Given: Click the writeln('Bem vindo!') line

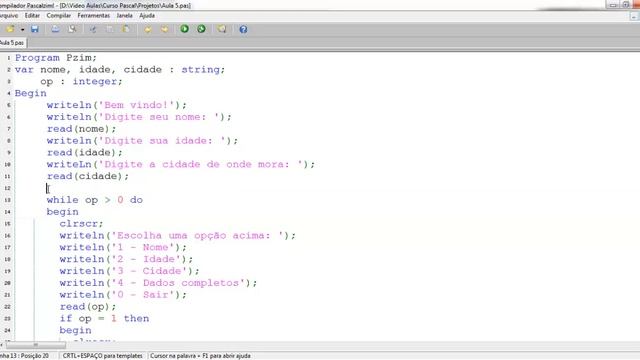Looking at the screenshot, I should (x=117, y=105).
